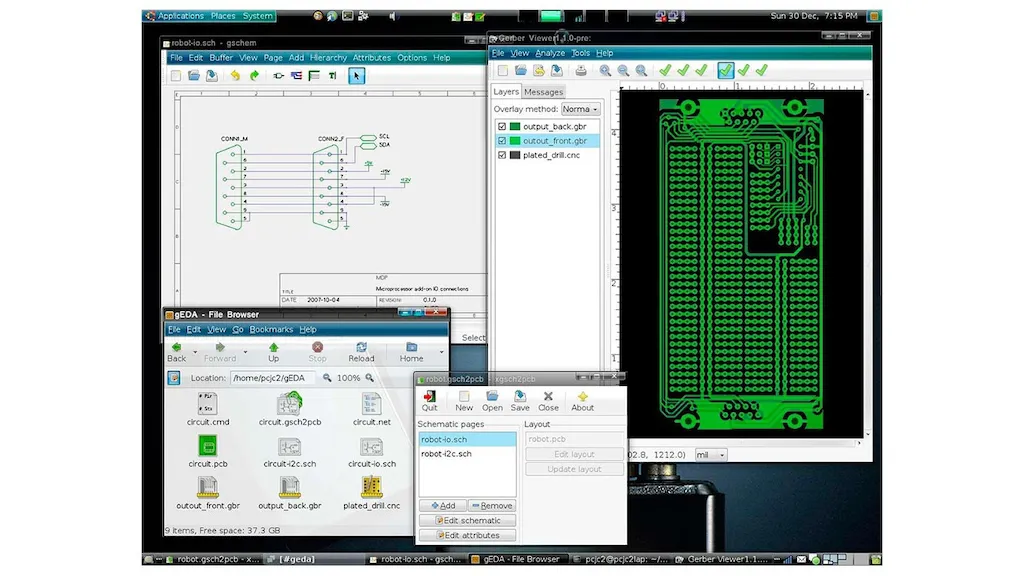Click the Edit attributes button
Viewport: 1024px width, 576px height.
468,536
